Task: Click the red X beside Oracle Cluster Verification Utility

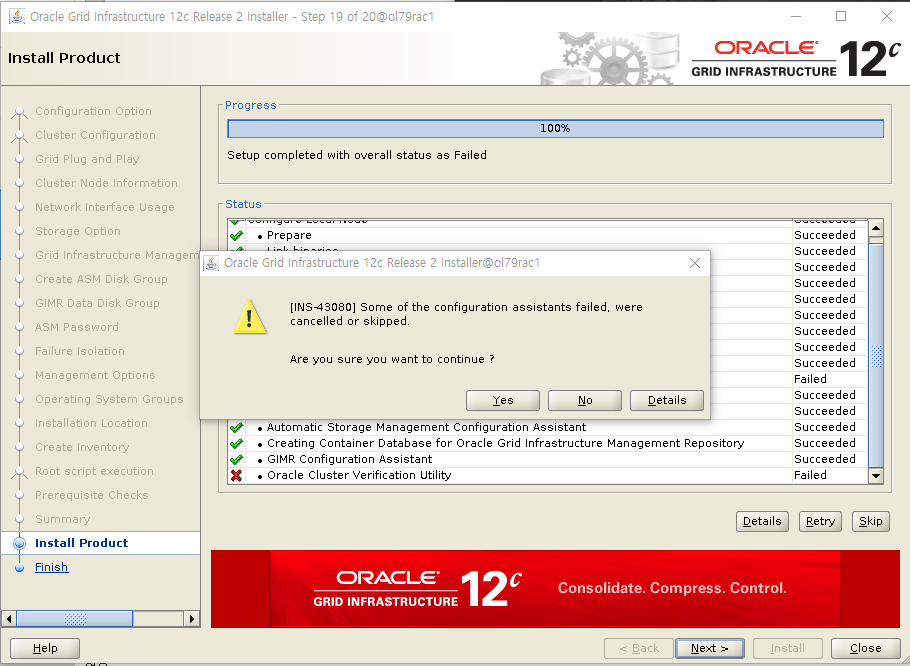Action: 236,475
